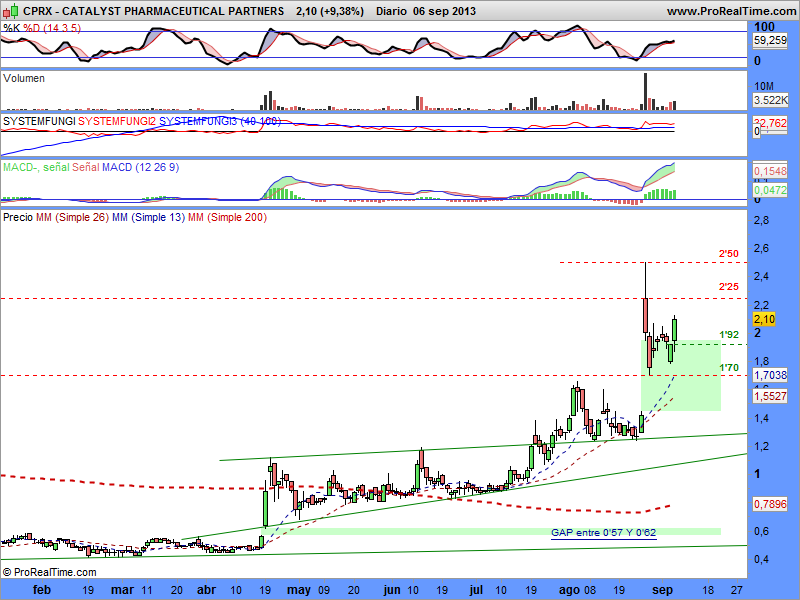Click the "1,5527" moving average value
The image size is (800, 600).
770,396
